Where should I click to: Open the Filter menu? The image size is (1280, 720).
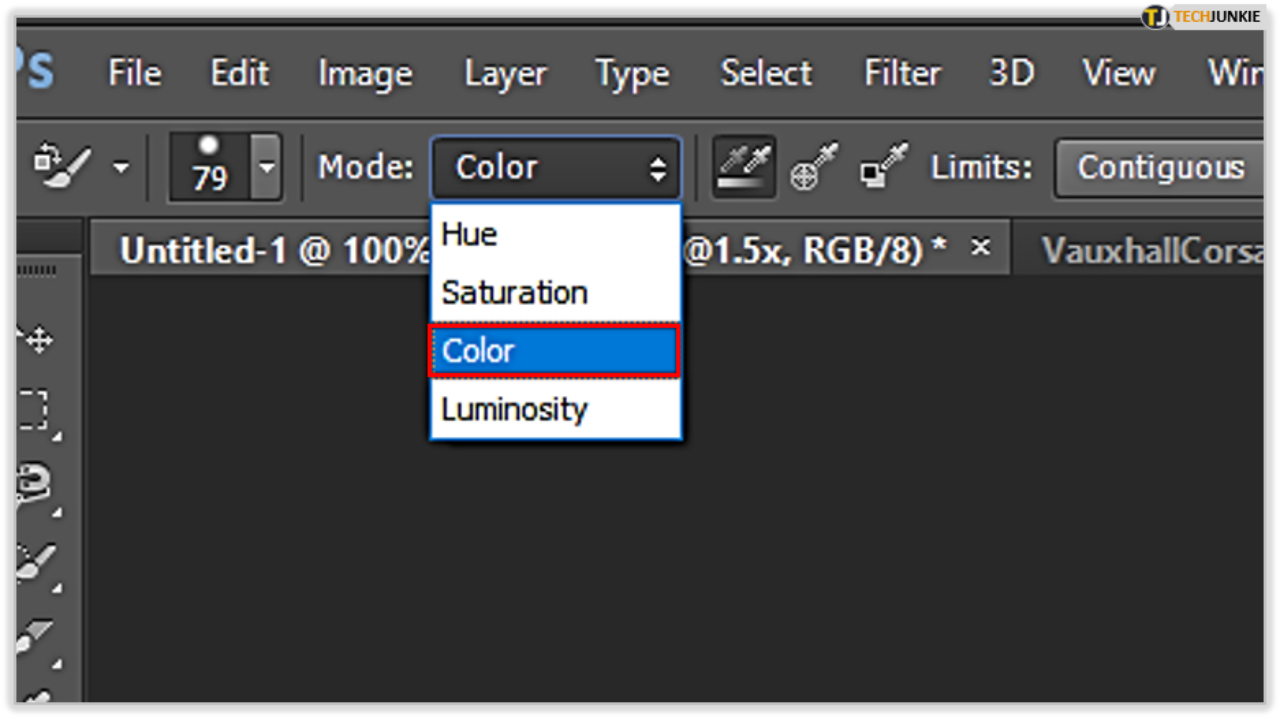[901, 73]
